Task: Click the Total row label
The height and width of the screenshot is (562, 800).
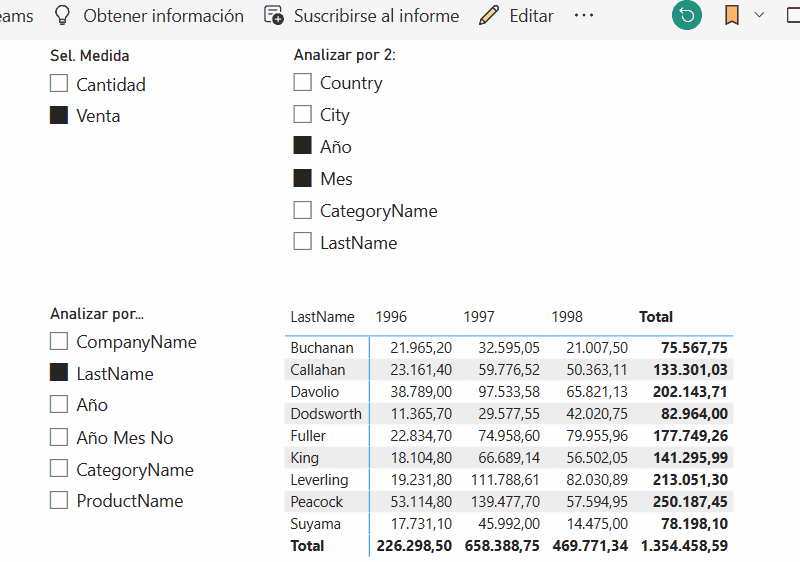Action: click(x=307, y=546)
